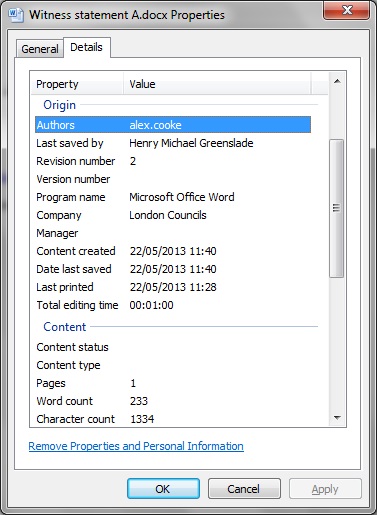Click the alex.cooke author value
Image resolution: width=377 pixels, height=515 pixels.
click(x=155, y=125)
